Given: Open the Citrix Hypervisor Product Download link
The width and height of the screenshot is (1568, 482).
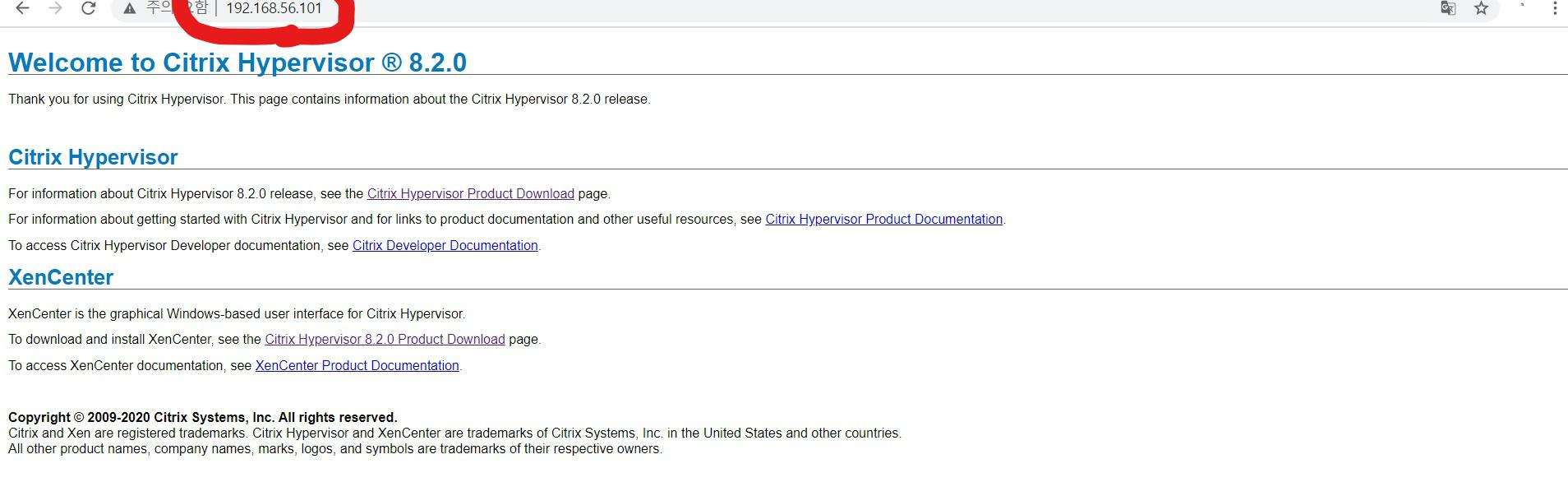Looking at the screenshot, I should (x=470, y=194).
